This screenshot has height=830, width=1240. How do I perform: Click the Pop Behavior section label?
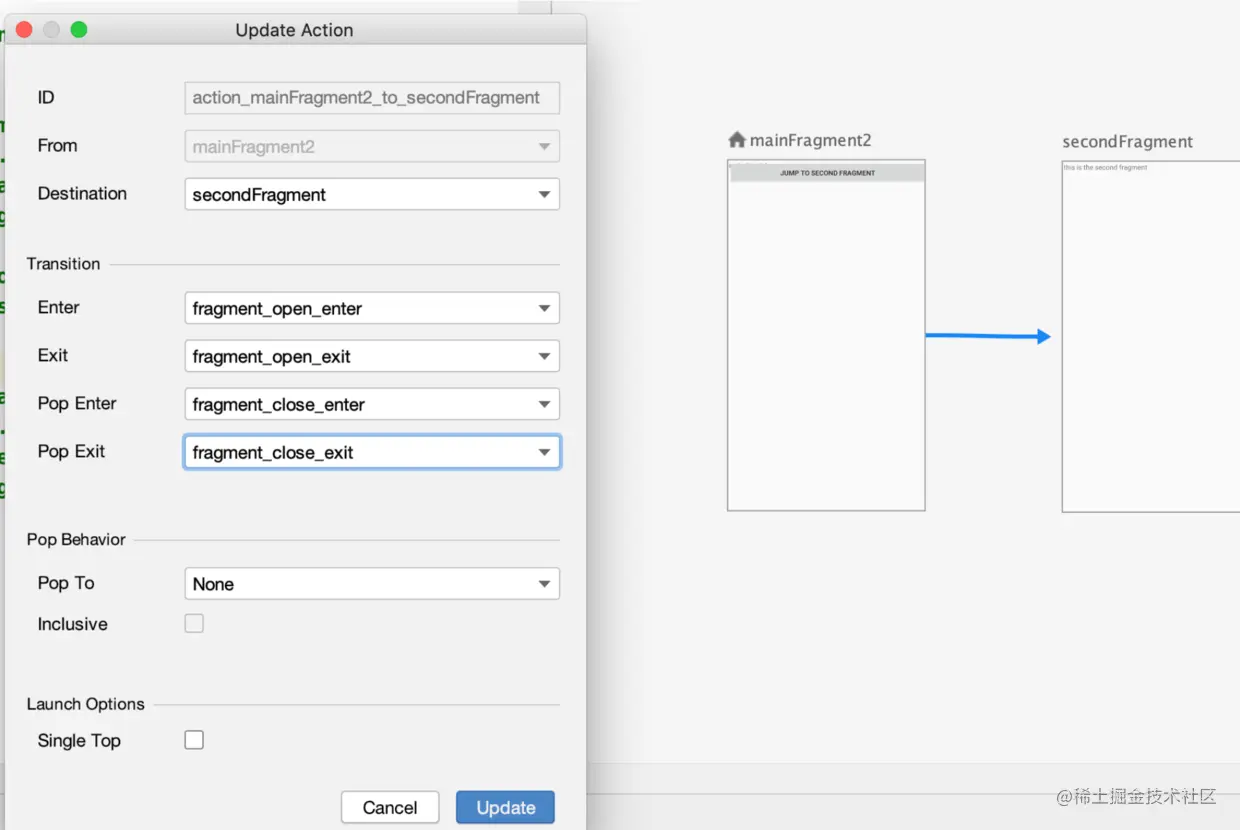[76, 539]
